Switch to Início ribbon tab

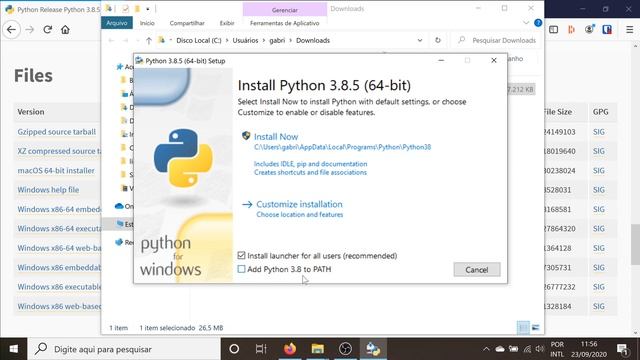[x=147, y=23]
